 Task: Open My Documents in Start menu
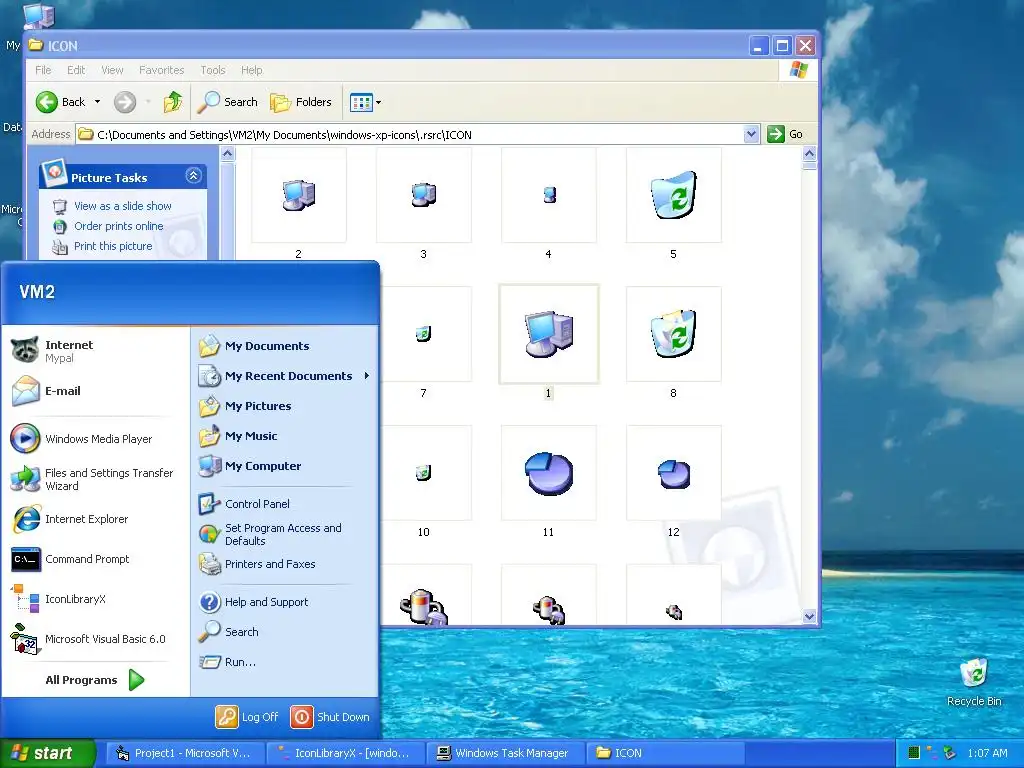[x=285, y=345]
